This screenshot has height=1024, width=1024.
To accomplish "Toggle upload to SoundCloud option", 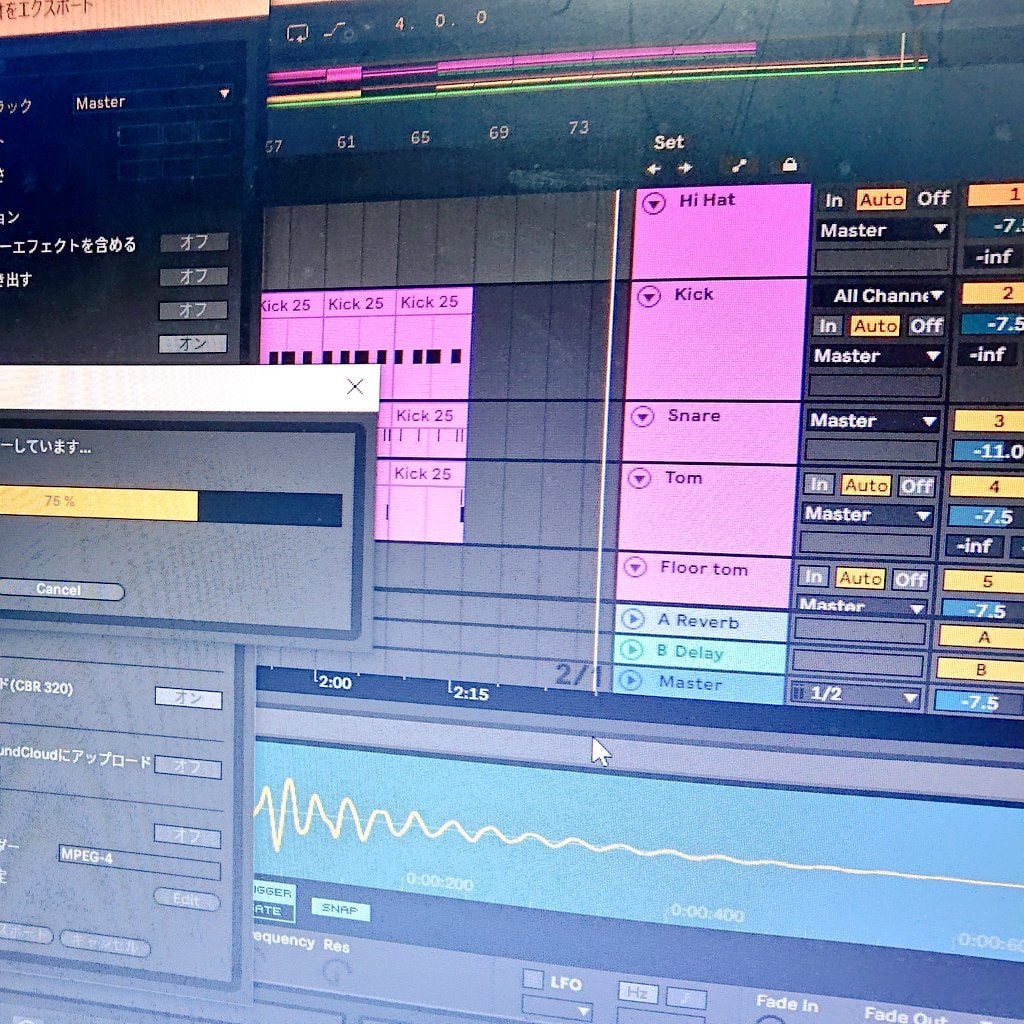I will (x=187, y=767).
